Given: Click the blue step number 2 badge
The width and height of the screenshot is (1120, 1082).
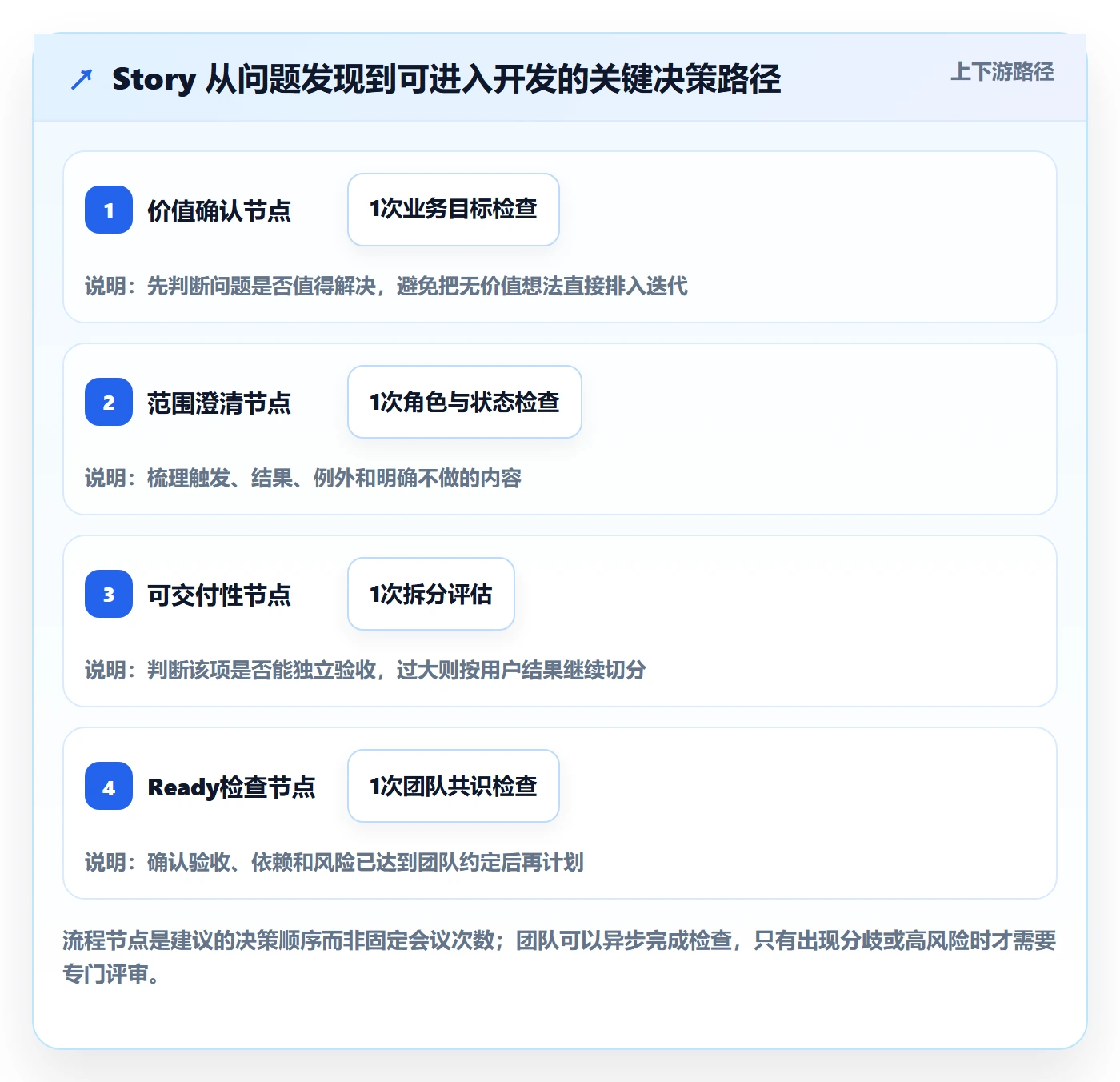Looking at the screenshot, I should point(109,402).
